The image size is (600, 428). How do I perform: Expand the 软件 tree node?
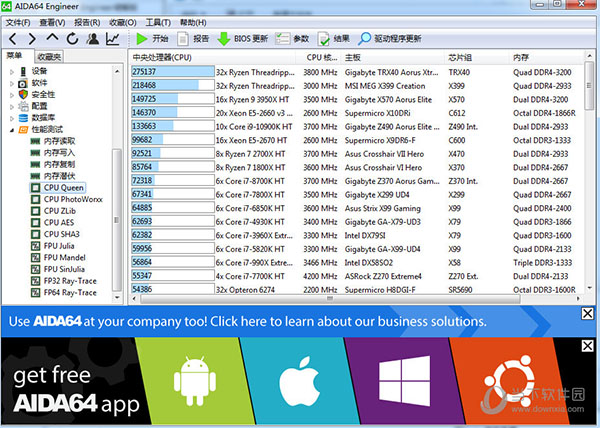(x=12, y=83)
